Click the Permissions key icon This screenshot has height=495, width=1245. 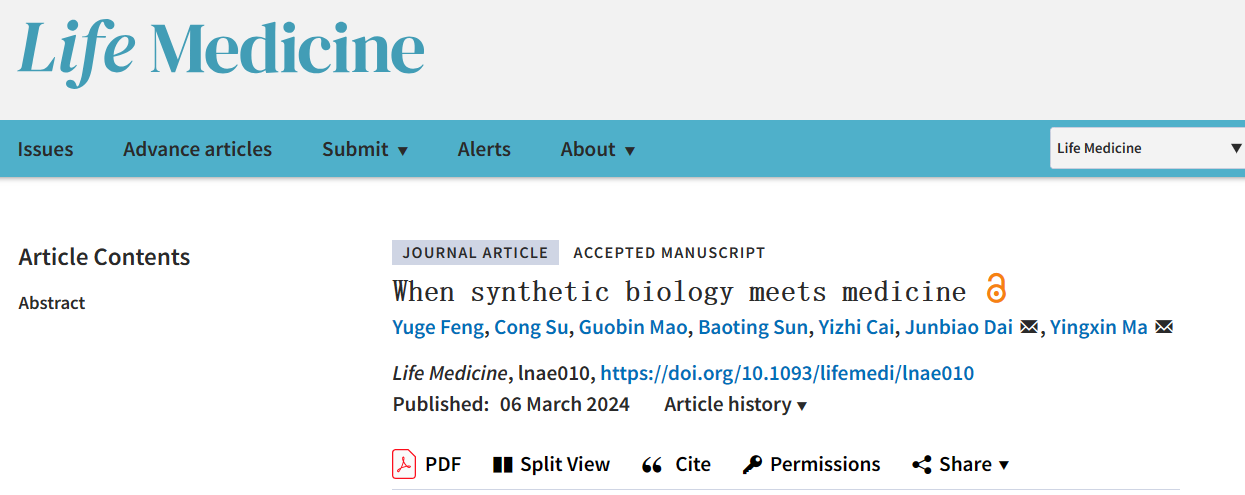point(752,465)
